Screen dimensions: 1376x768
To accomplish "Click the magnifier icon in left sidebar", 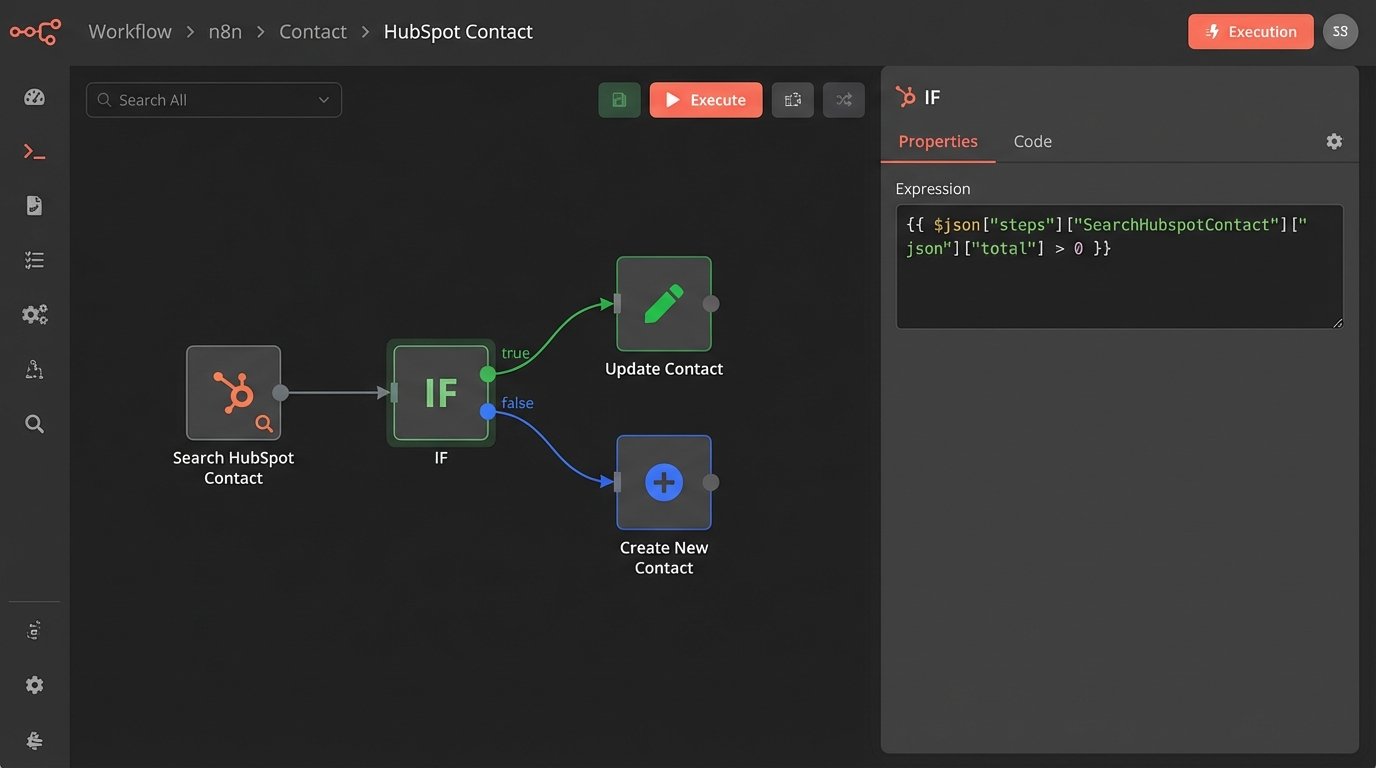I will [34, 424].
